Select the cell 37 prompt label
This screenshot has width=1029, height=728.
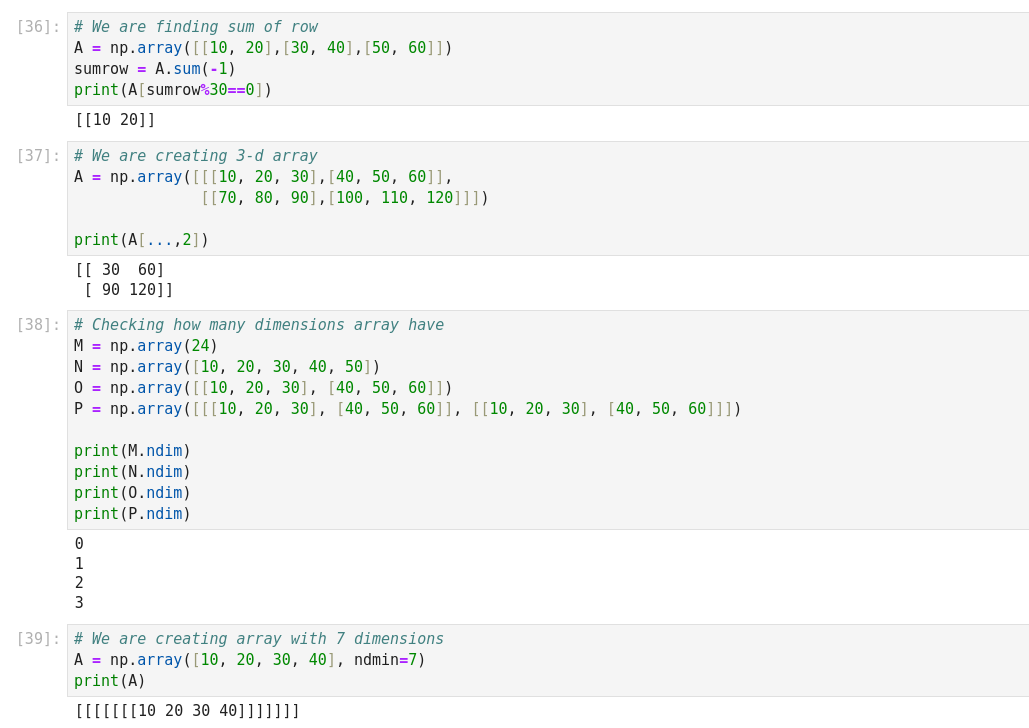point(38,156)
